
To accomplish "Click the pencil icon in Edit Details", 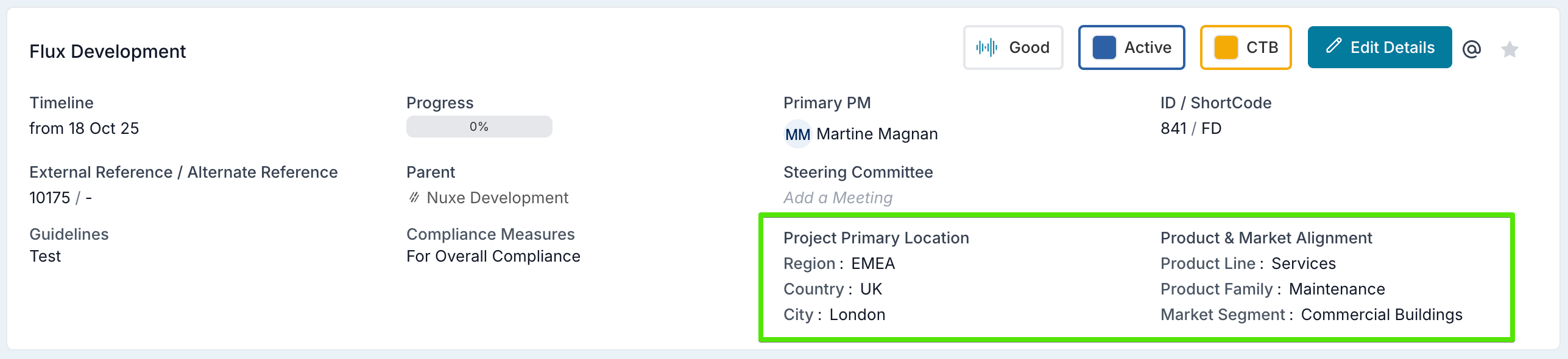I will tap(1333, 46).
